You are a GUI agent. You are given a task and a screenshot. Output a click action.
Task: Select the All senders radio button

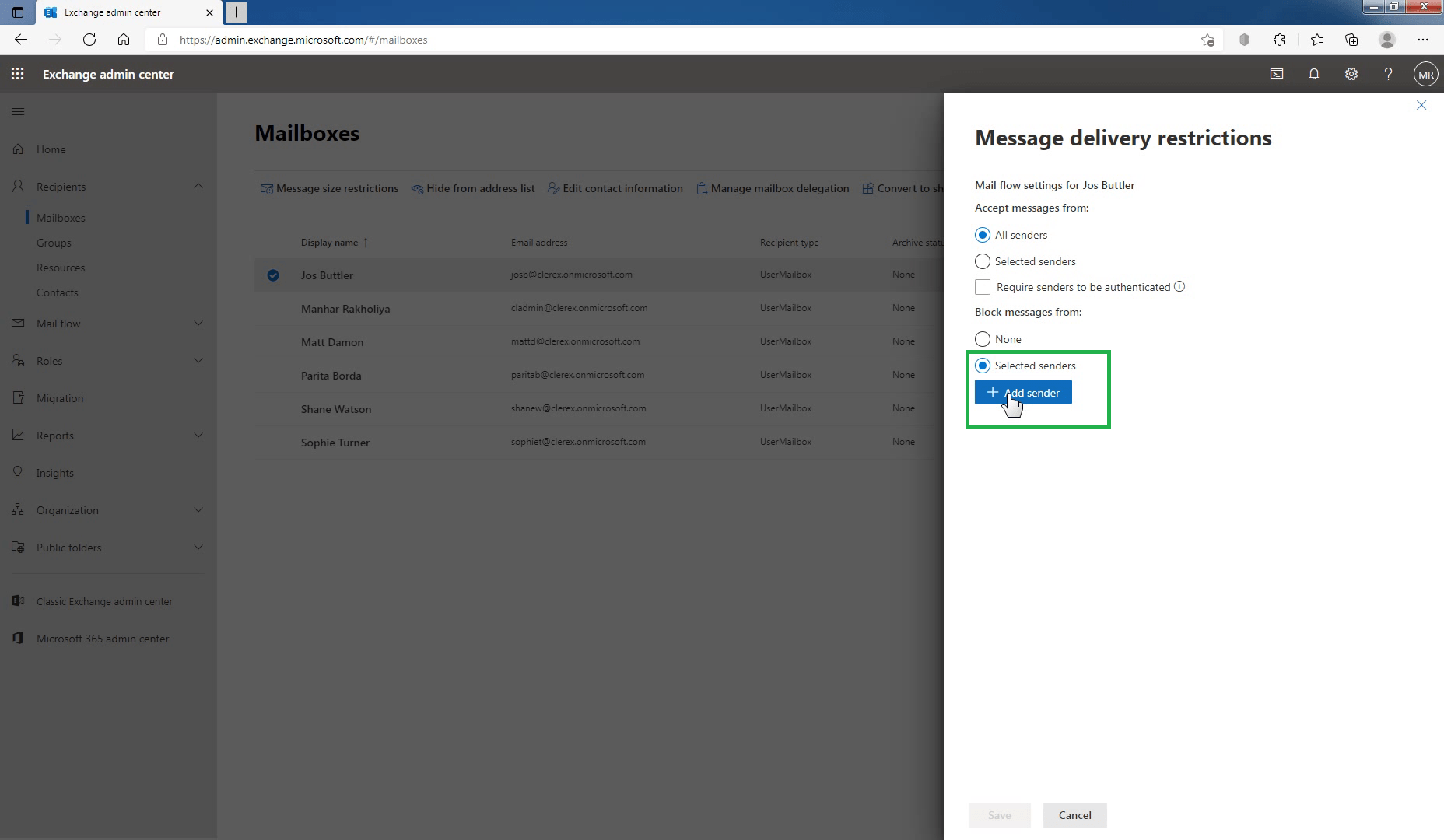pos(982,234)
